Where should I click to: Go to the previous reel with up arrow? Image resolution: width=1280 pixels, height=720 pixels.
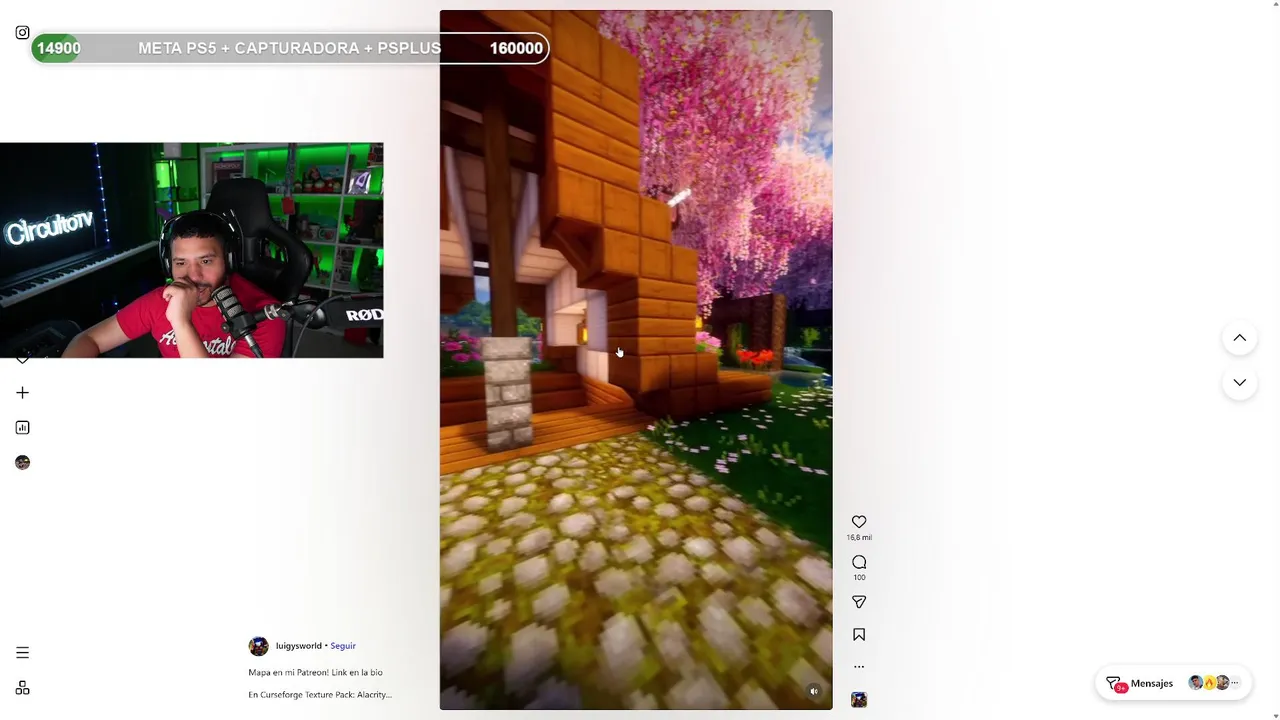pos(1239,338)
